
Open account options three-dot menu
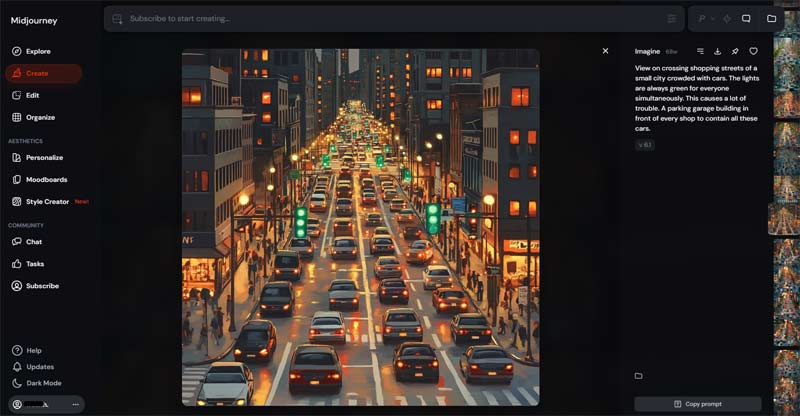click(x=75, y=404)
